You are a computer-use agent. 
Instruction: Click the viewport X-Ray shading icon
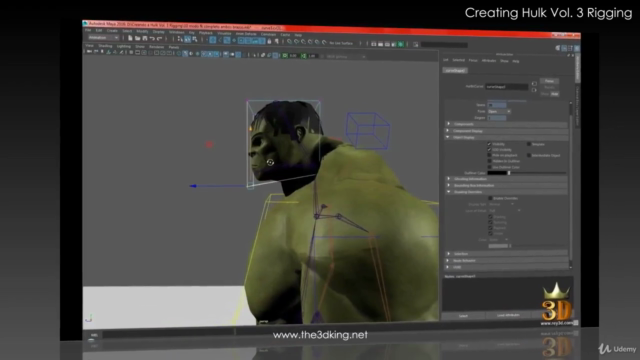click(263, 55)
